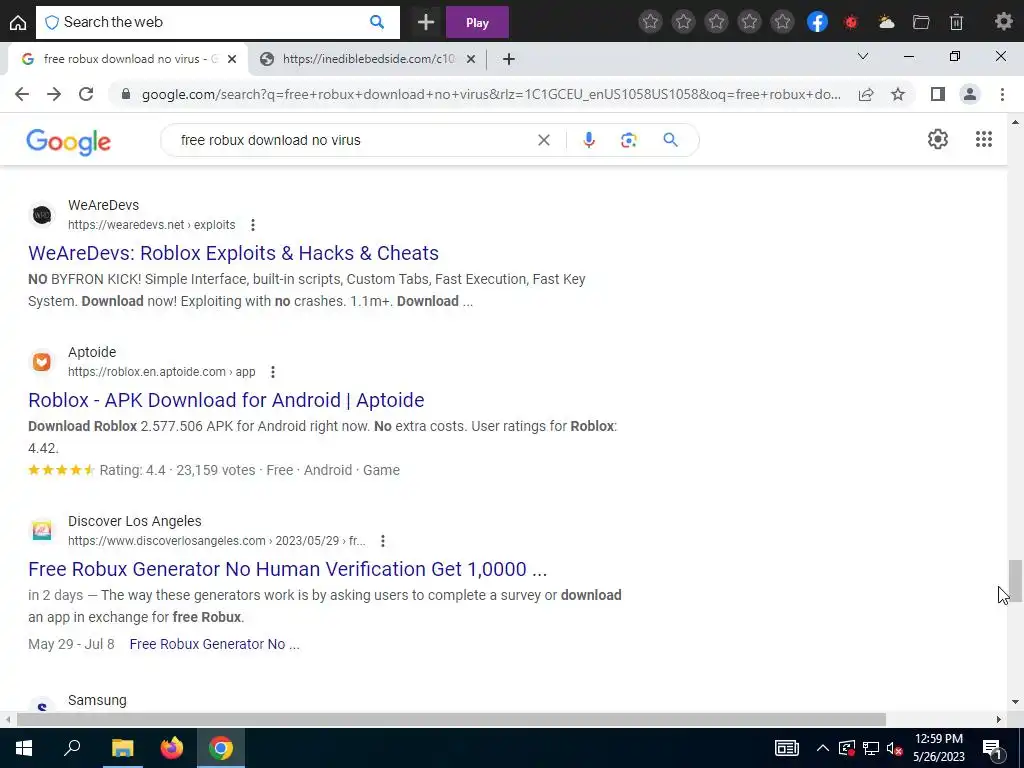This screenshot has height=768, width=1024.
Task: Open Google apps grid
Action: [984, 139]
